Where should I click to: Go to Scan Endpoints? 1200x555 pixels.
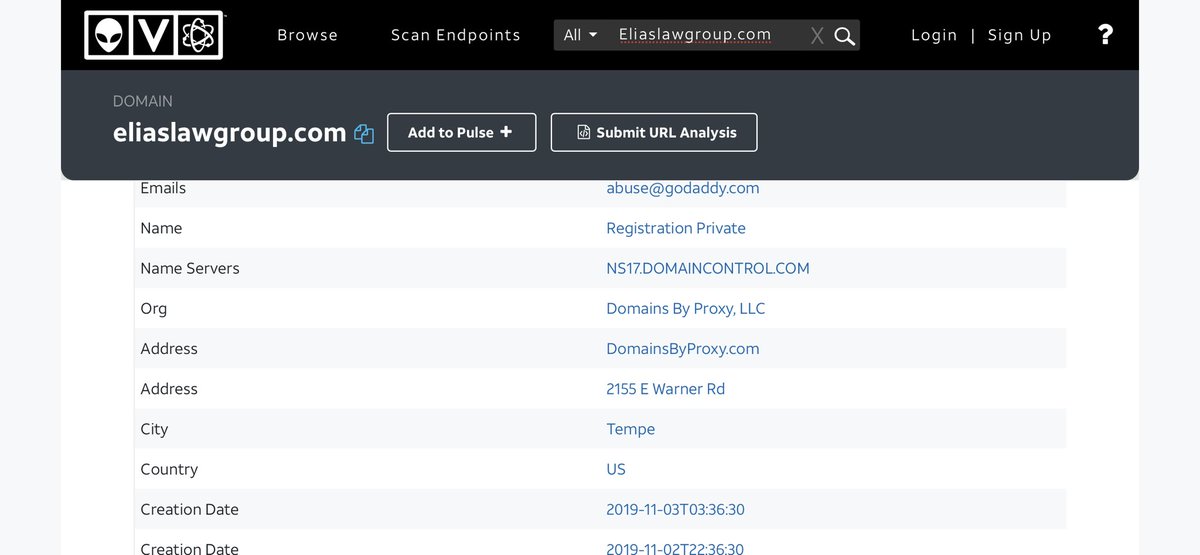coord(455,35)
